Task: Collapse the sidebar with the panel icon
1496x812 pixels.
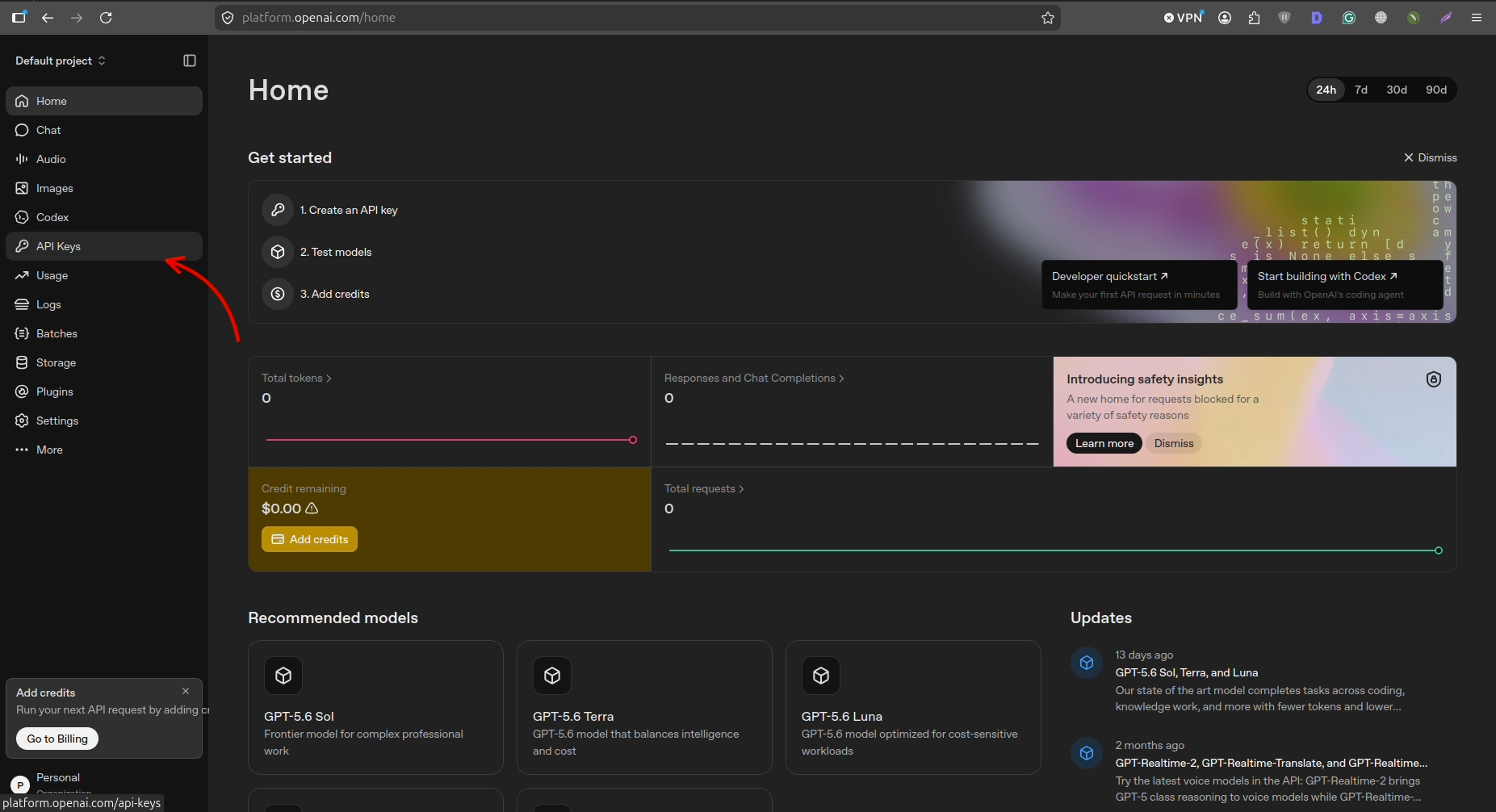Action: (x=190, y=61)
